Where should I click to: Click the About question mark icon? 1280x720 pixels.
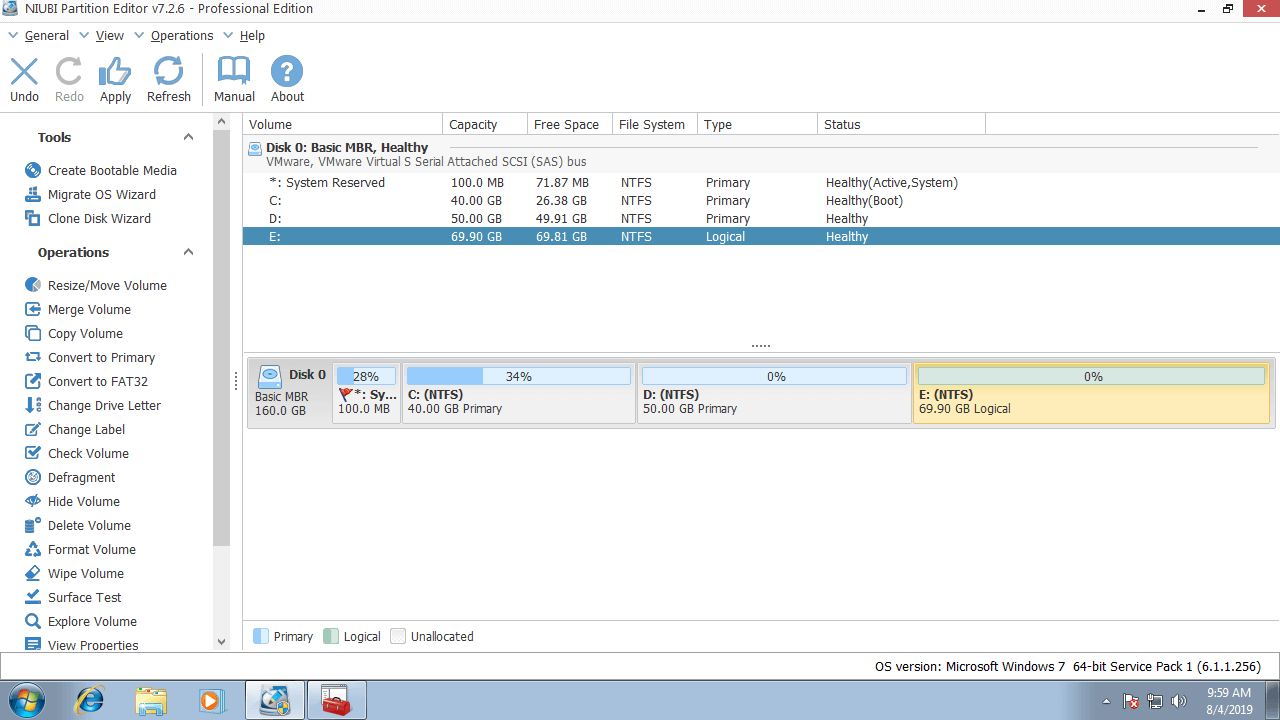click(287, 72)
